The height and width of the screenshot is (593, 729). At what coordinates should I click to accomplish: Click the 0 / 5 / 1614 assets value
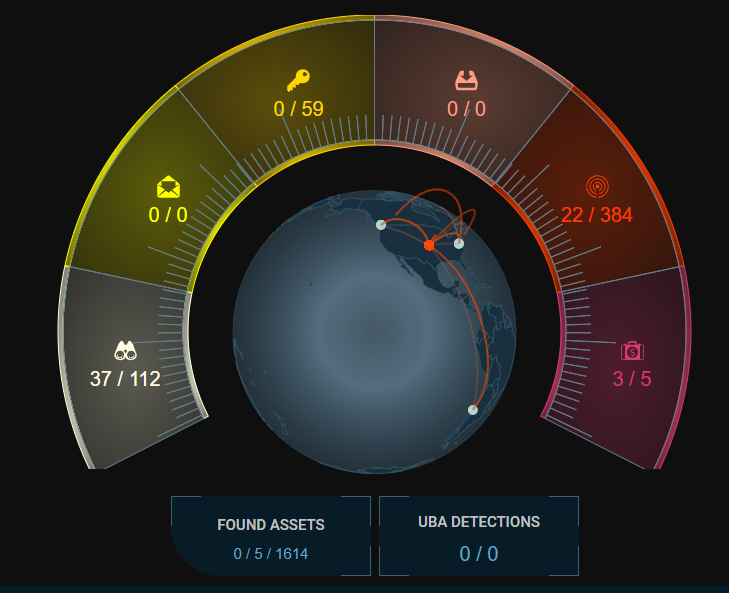click(x=271, y=553)
